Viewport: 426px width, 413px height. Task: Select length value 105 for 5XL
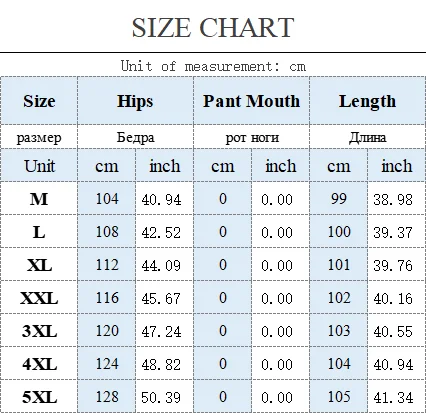click(339, 397)
